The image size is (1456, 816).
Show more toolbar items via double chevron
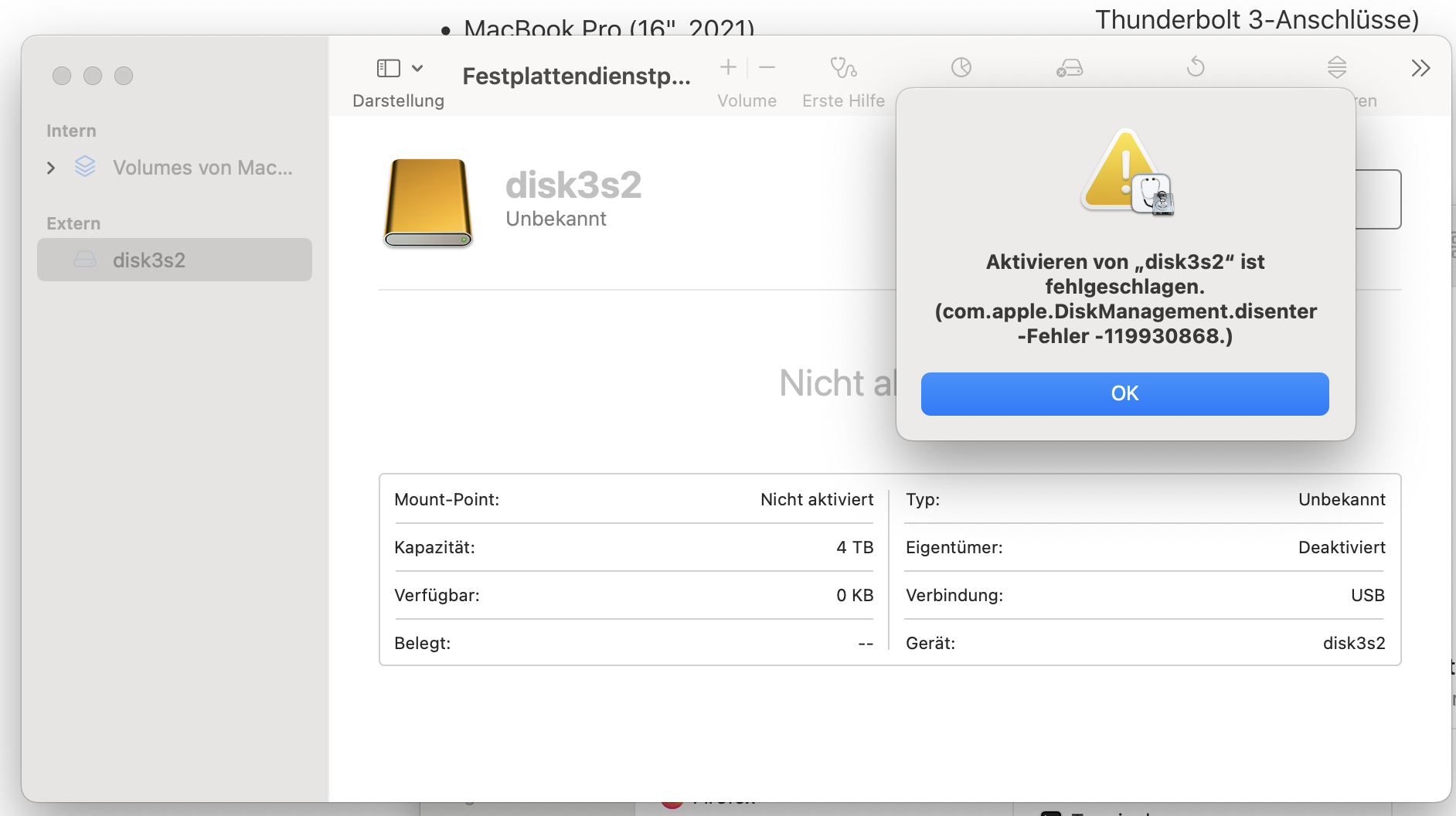(x=1420, y=68)
